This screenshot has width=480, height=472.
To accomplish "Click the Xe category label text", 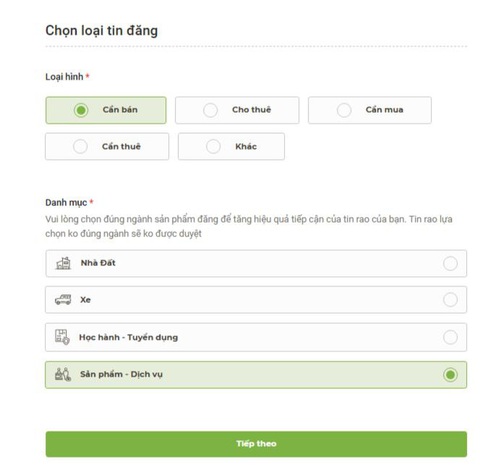I will (x=86, y=300).
